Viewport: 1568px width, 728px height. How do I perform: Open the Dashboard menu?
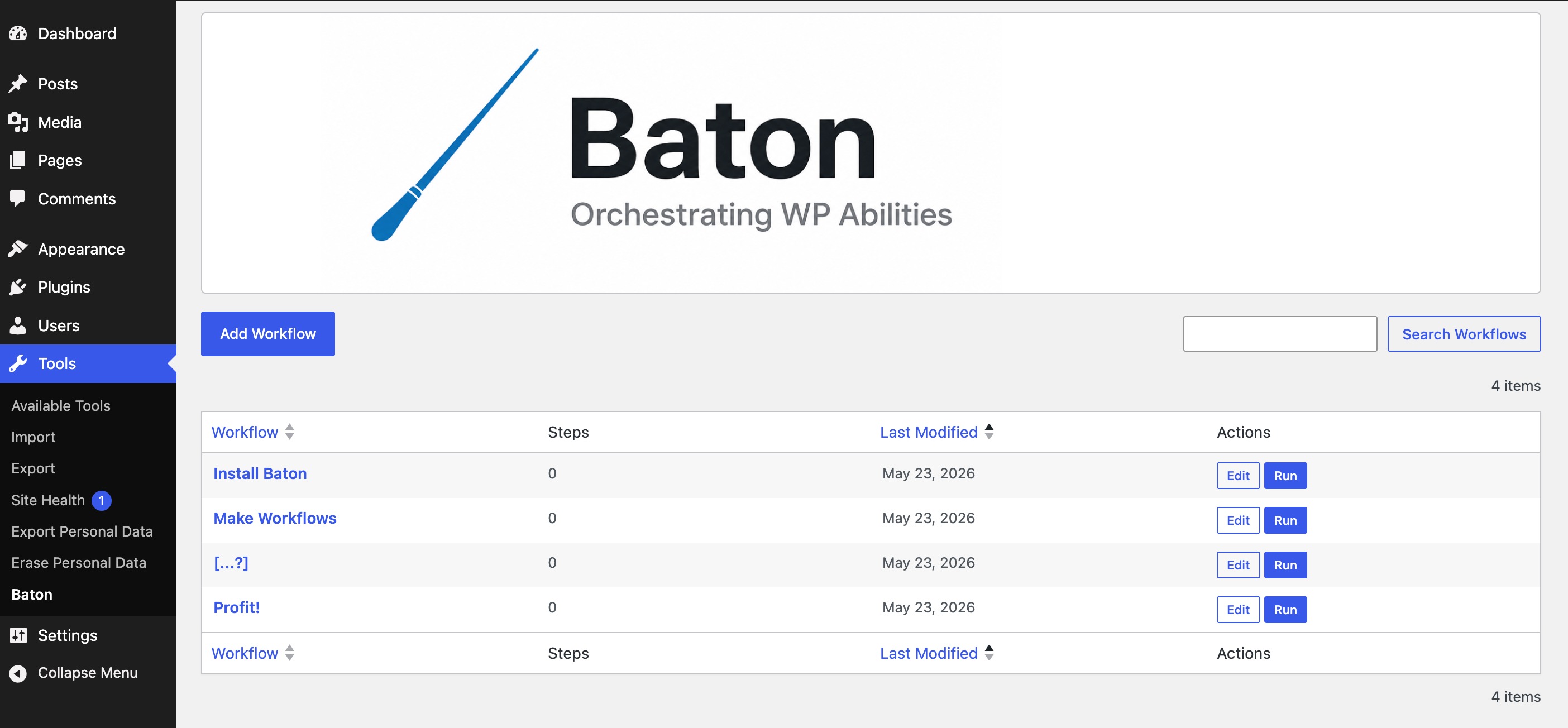(x=88, y=33)
